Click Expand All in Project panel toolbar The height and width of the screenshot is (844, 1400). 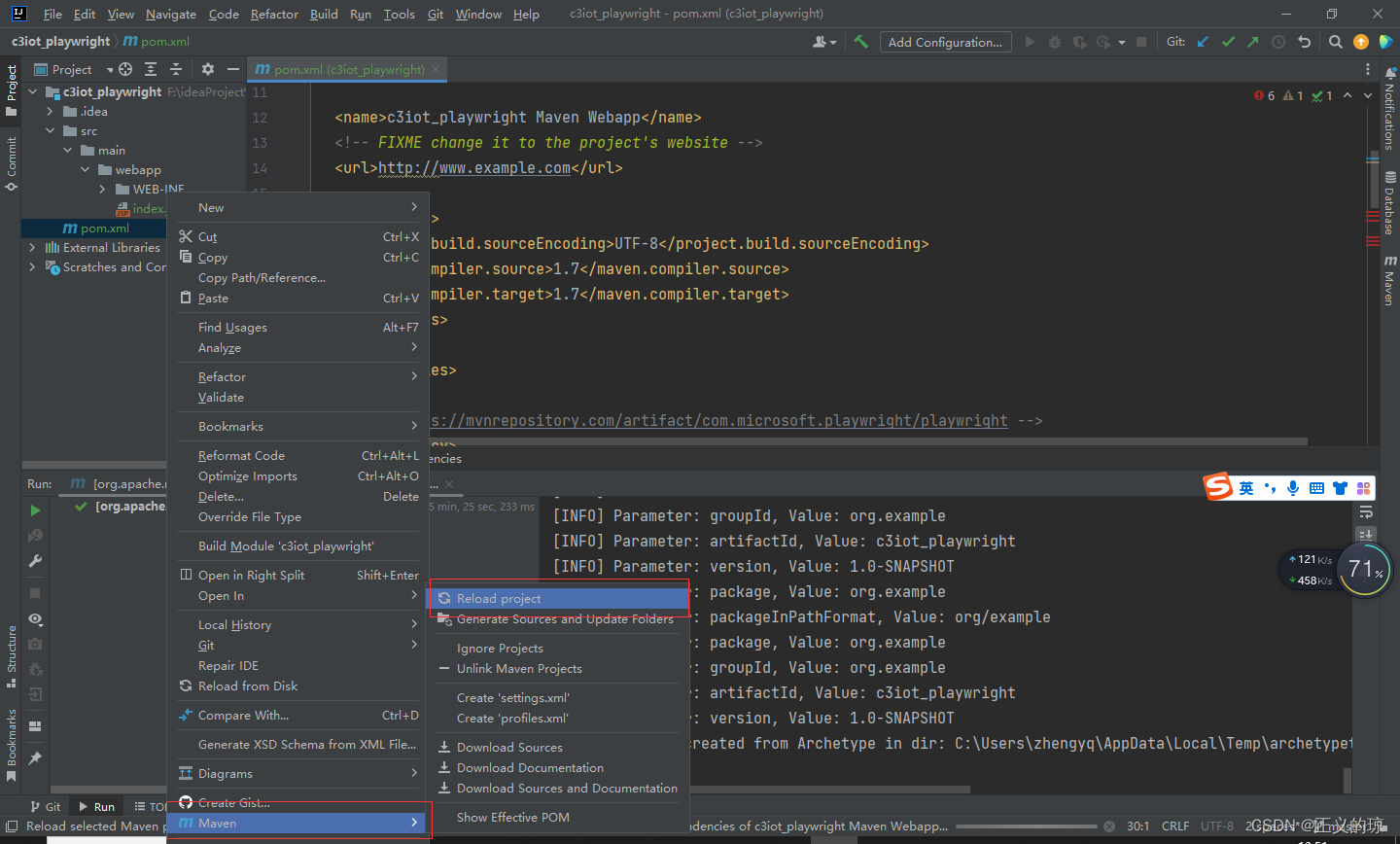pyautogui.click(x=151, y=69)
